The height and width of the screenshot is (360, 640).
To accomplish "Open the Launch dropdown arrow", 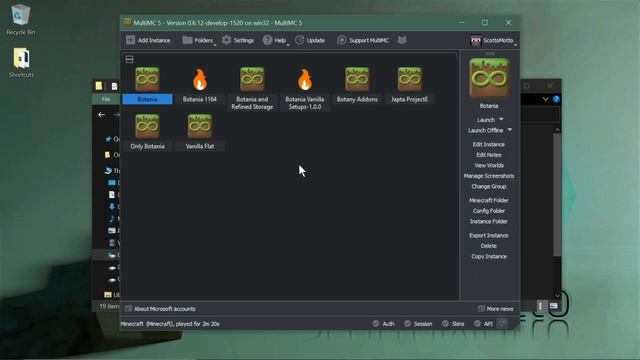I will click(501, 119).
